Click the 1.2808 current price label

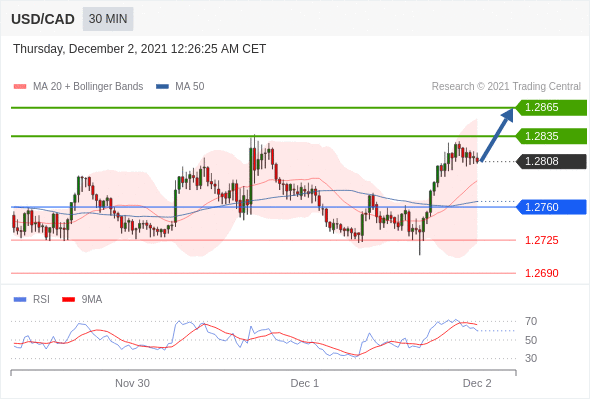coord(551,161)
